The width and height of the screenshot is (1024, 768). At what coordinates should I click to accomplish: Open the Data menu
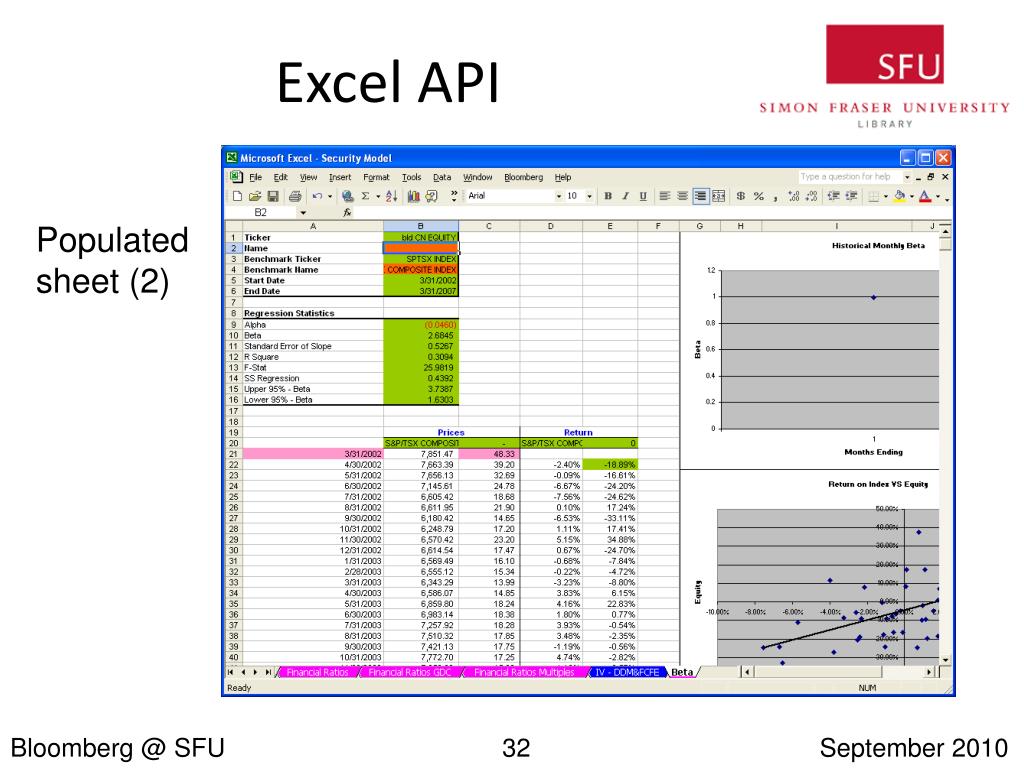(442, 177)
